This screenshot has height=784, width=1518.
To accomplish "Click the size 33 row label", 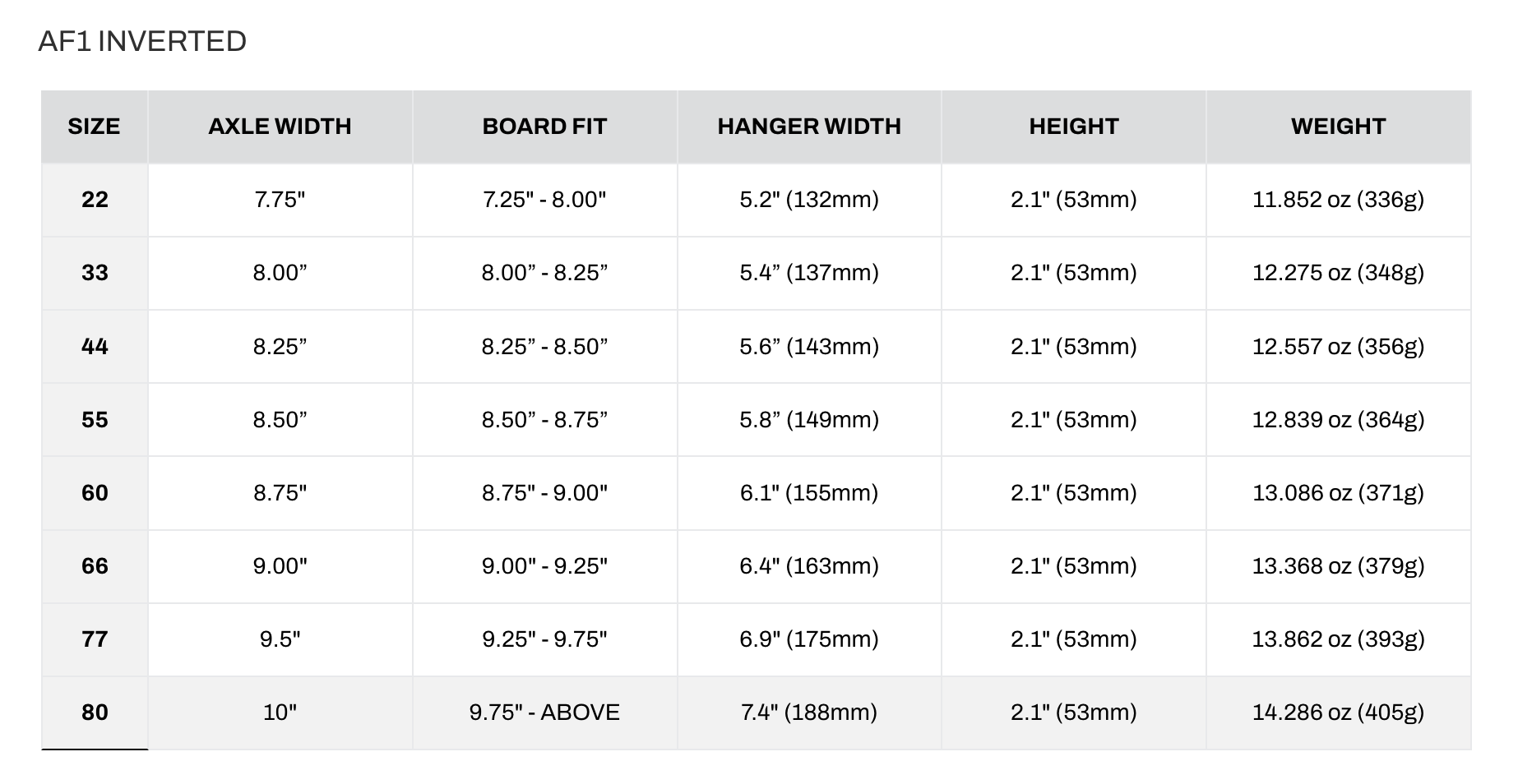I will pyautogui.click(x=95, y=273).
